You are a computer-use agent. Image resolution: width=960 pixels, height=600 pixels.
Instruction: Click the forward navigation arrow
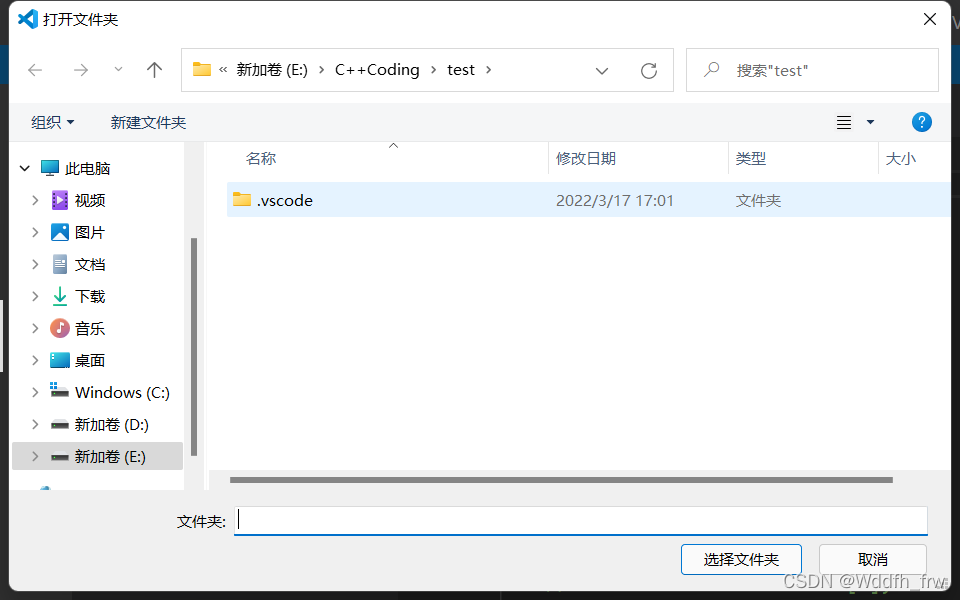[x=80, y=69]
